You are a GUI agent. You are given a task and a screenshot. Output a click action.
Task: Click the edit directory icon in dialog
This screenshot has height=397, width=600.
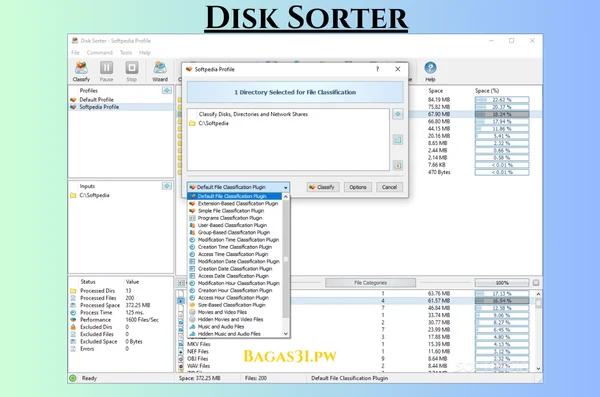[x=398, y=140]
